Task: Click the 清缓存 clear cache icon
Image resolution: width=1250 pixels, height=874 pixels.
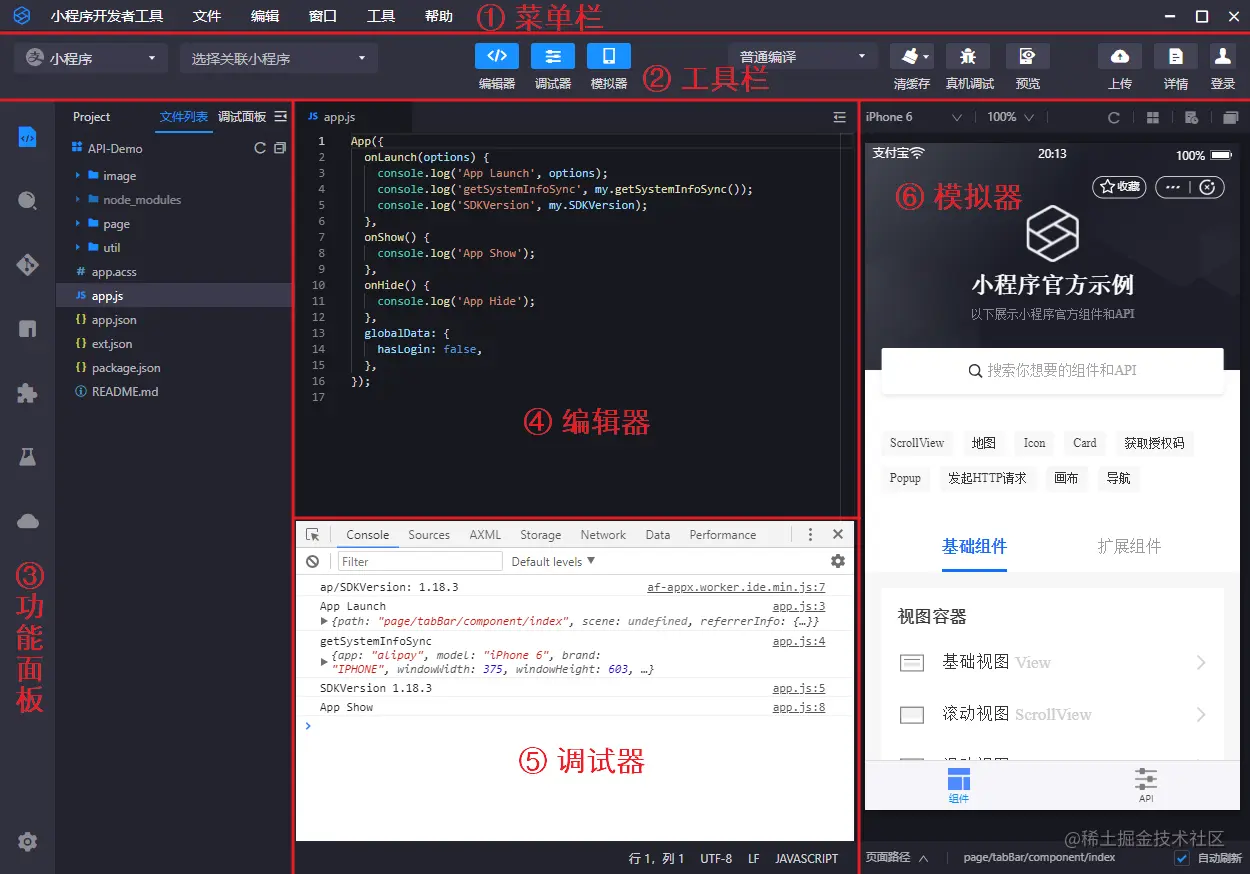Action: (911, 56)
